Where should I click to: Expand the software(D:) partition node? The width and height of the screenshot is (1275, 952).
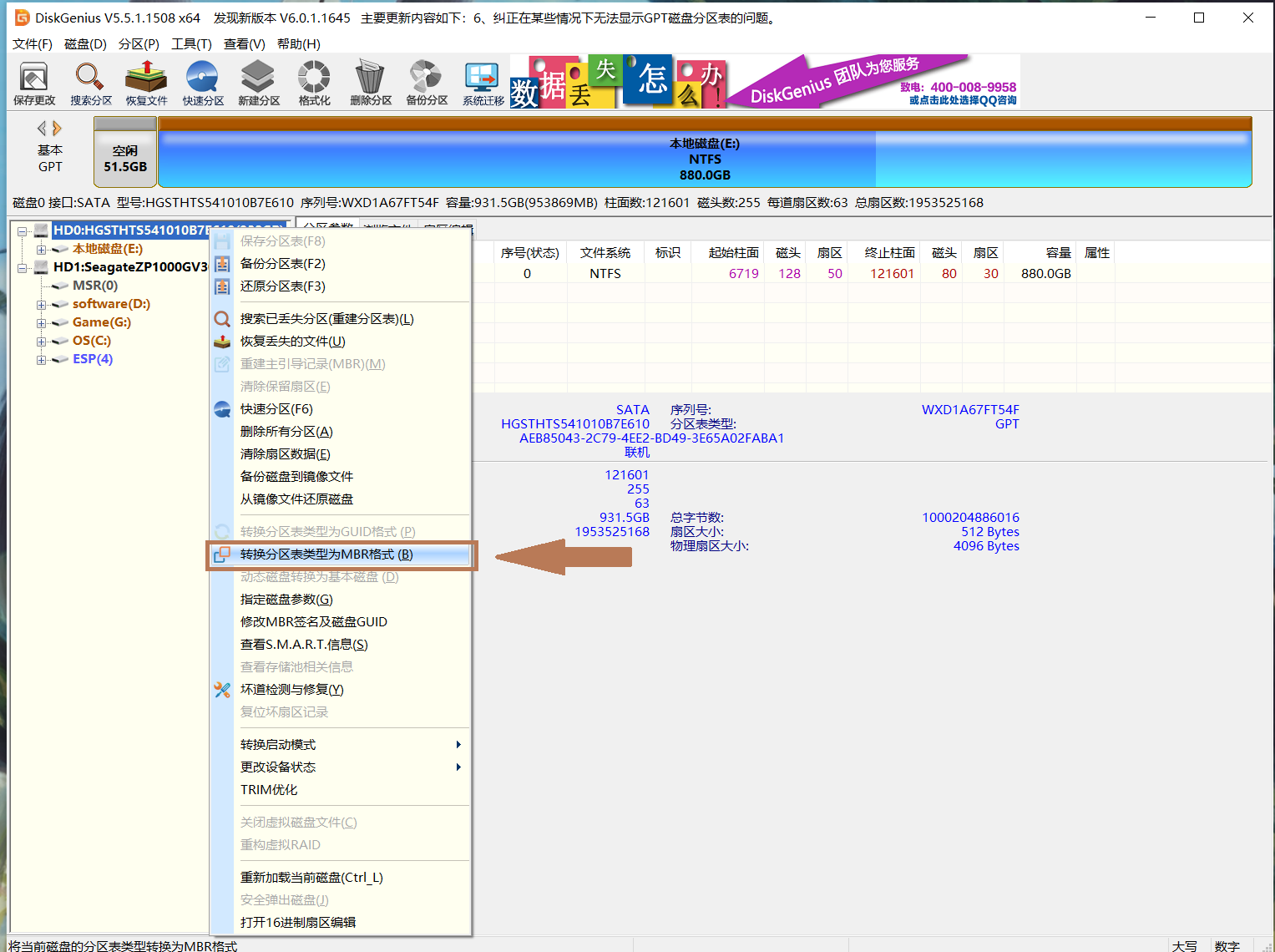41,304
